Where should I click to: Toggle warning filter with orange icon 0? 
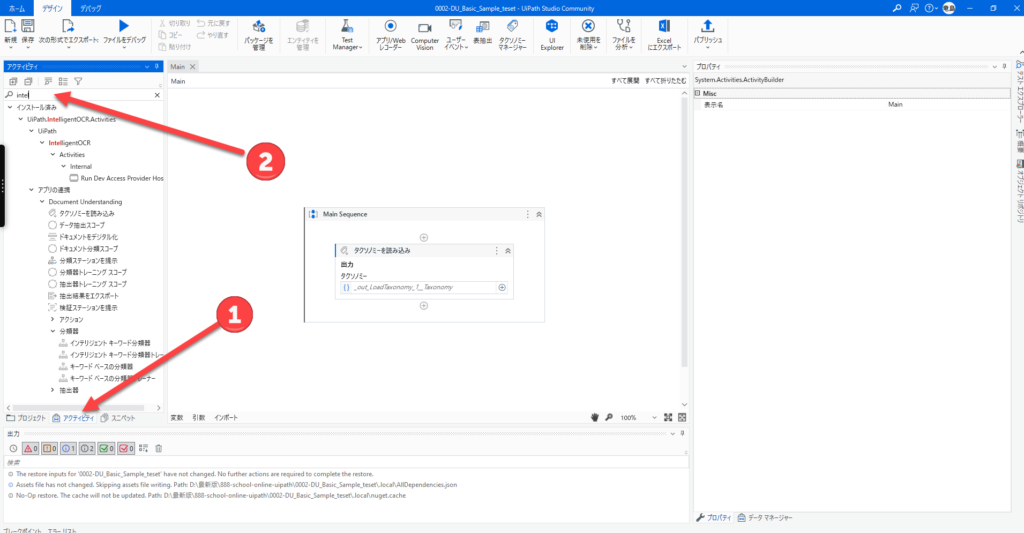(x=50, y=448)
